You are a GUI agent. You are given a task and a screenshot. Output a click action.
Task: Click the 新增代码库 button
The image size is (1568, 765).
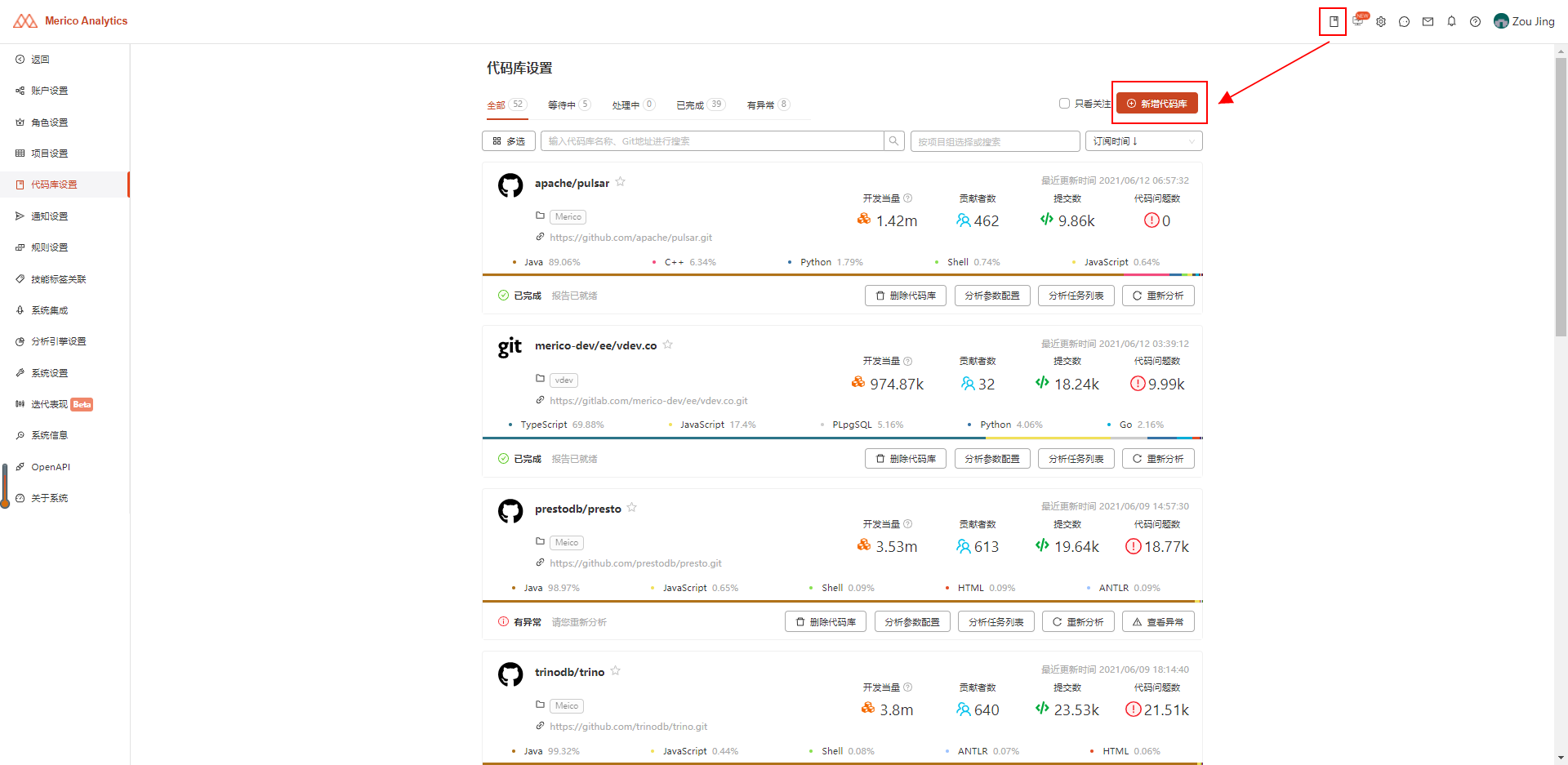(x=1156, y=104)
